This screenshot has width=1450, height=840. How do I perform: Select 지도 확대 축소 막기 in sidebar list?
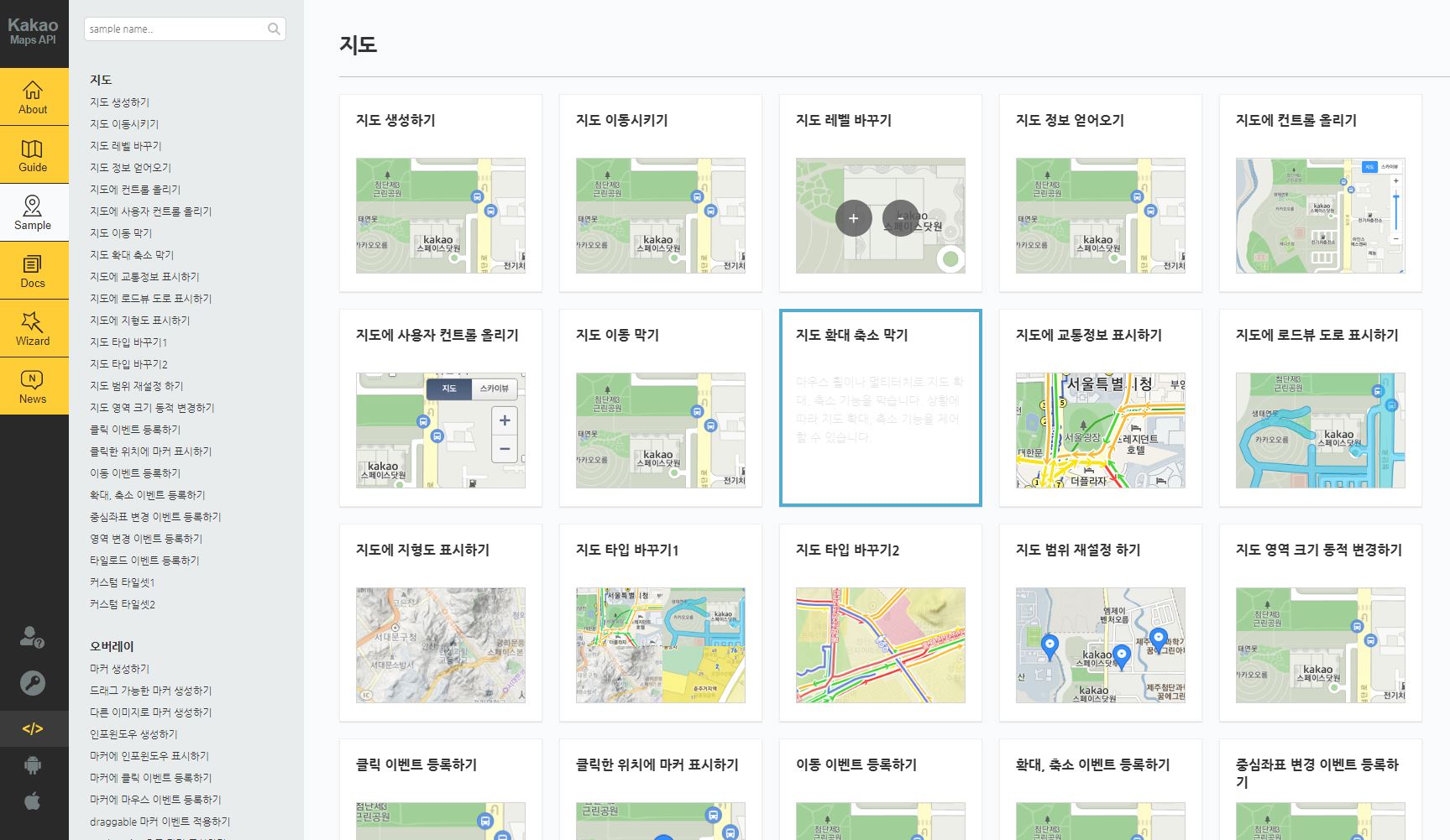(132, 255)
